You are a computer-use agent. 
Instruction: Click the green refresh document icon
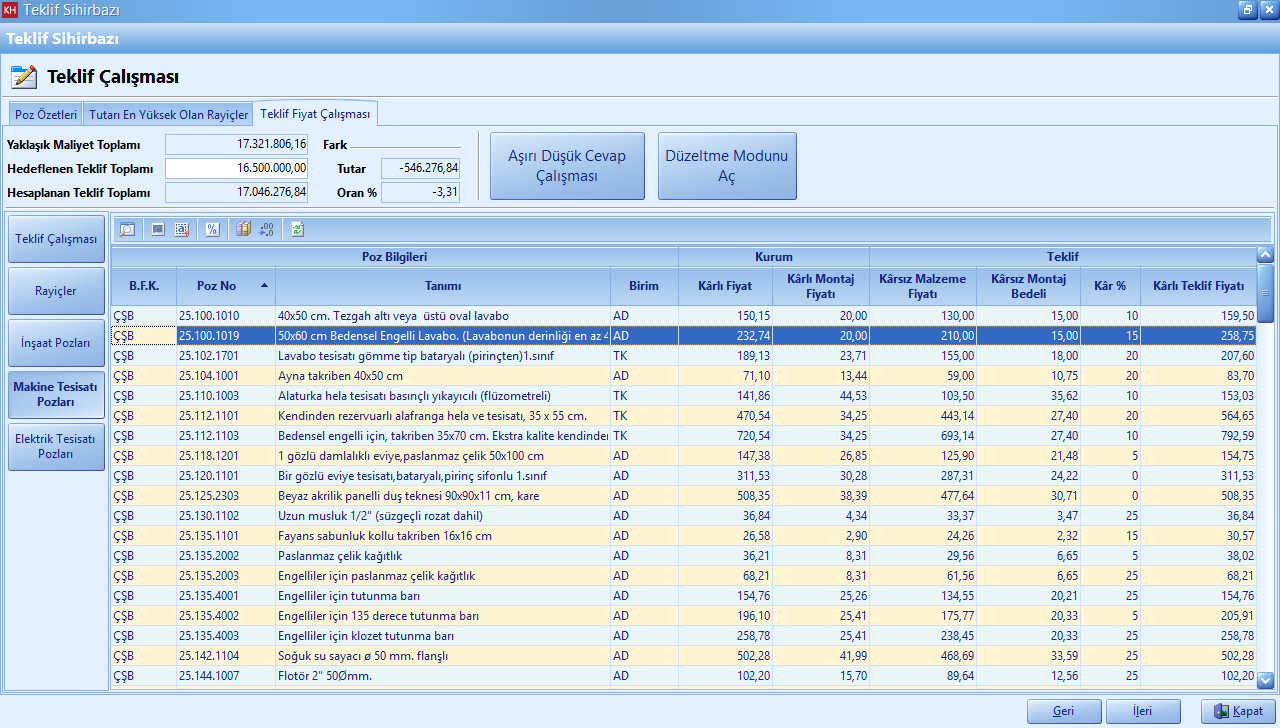(297, 229)
